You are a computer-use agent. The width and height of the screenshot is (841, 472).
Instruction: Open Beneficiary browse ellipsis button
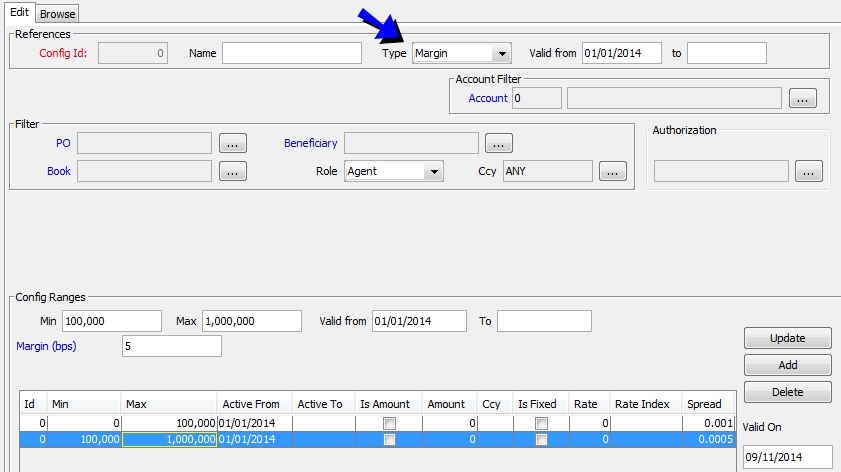499,143
